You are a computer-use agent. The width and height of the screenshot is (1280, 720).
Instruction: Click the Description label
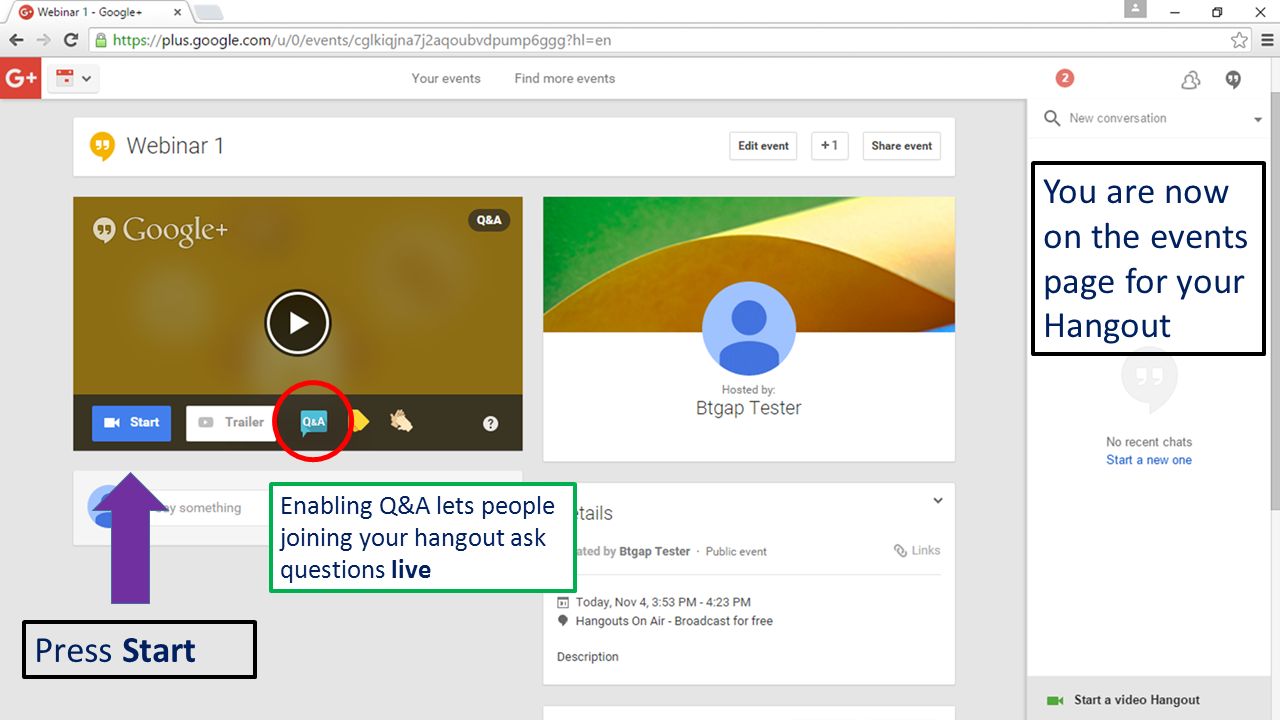588,657
